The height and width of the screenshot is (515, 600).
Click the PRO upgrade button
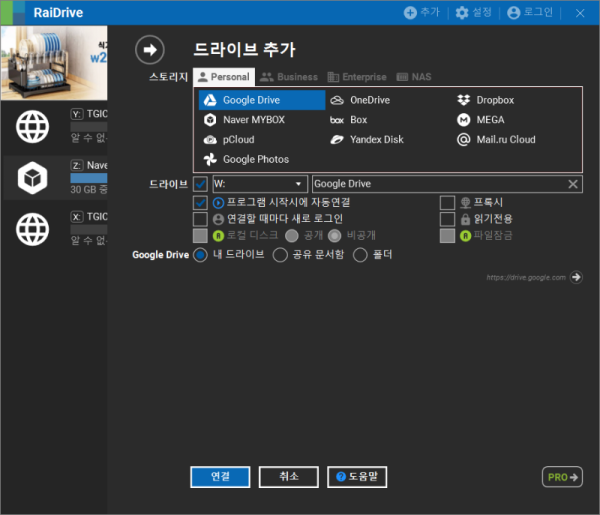pyautogui.click(x=562, y=477)
